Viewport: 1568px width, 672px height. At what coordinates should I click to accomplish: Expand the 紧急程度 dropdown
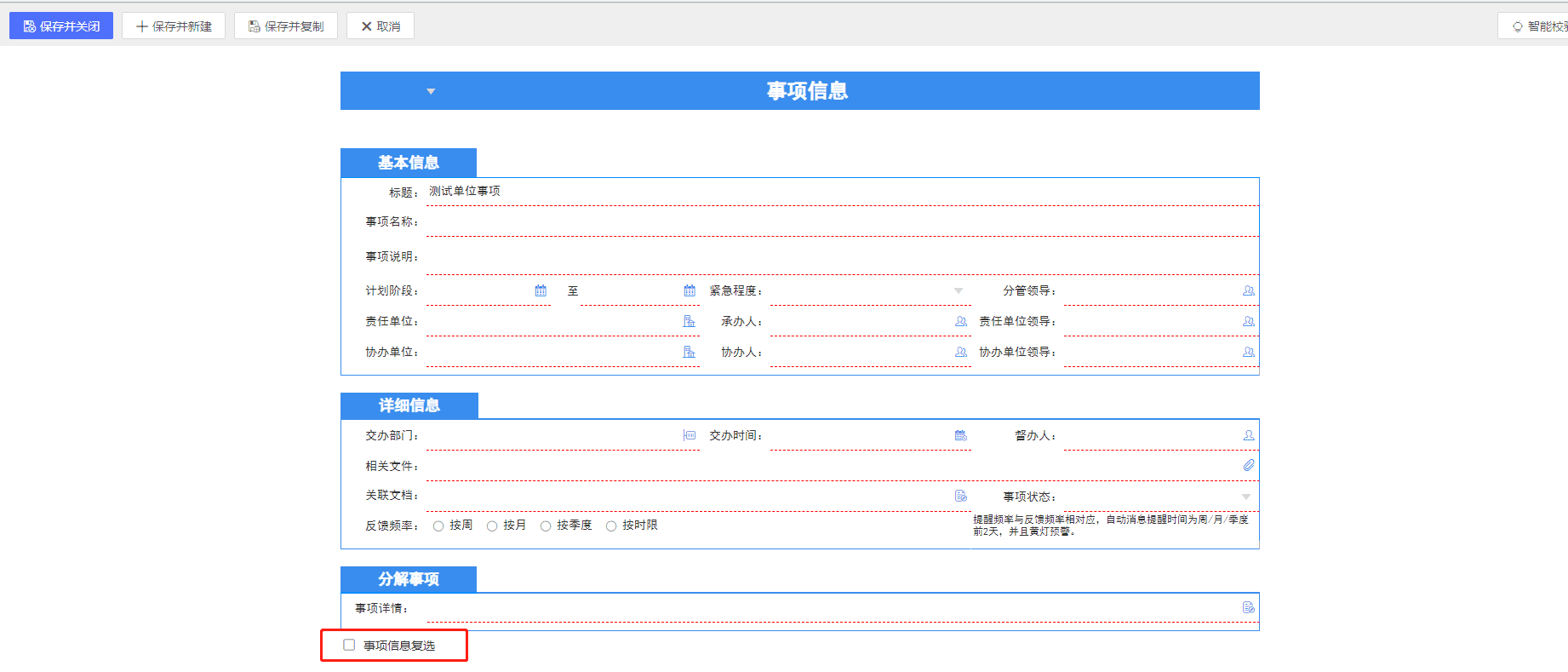click(x=959, y=291)
